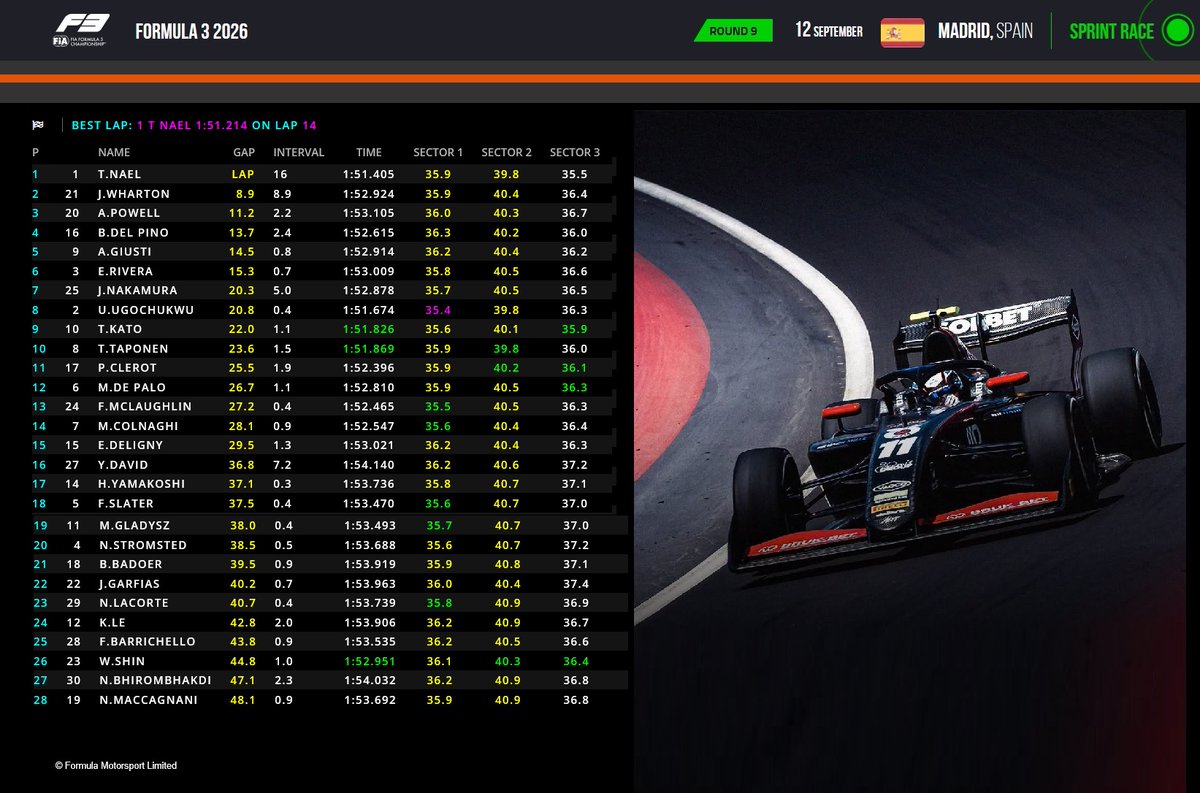The height and width of the screenshot is (793, 1200).
Task: Click the Formula Motorsport Limited copyright text
Action: coord(116,765)
